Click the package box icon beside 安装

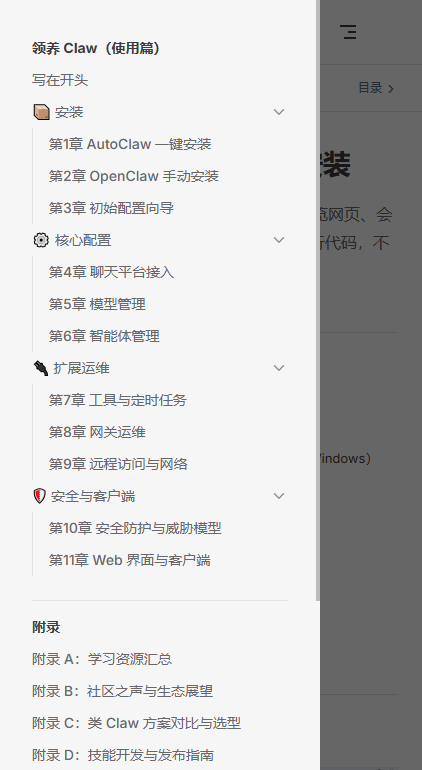click(41, 112)
